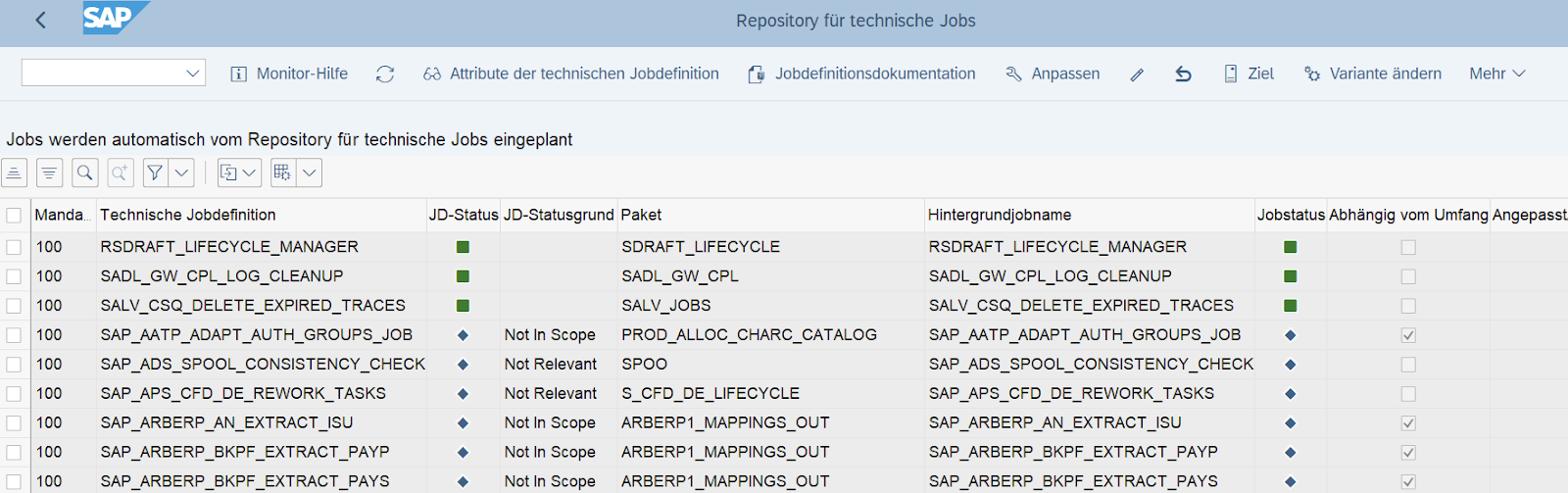Click green JD-Status square for SADL_GW_CPL_LOG_CLEANUP
This screenshot has height=493, width=1568.
coord(464,276)
